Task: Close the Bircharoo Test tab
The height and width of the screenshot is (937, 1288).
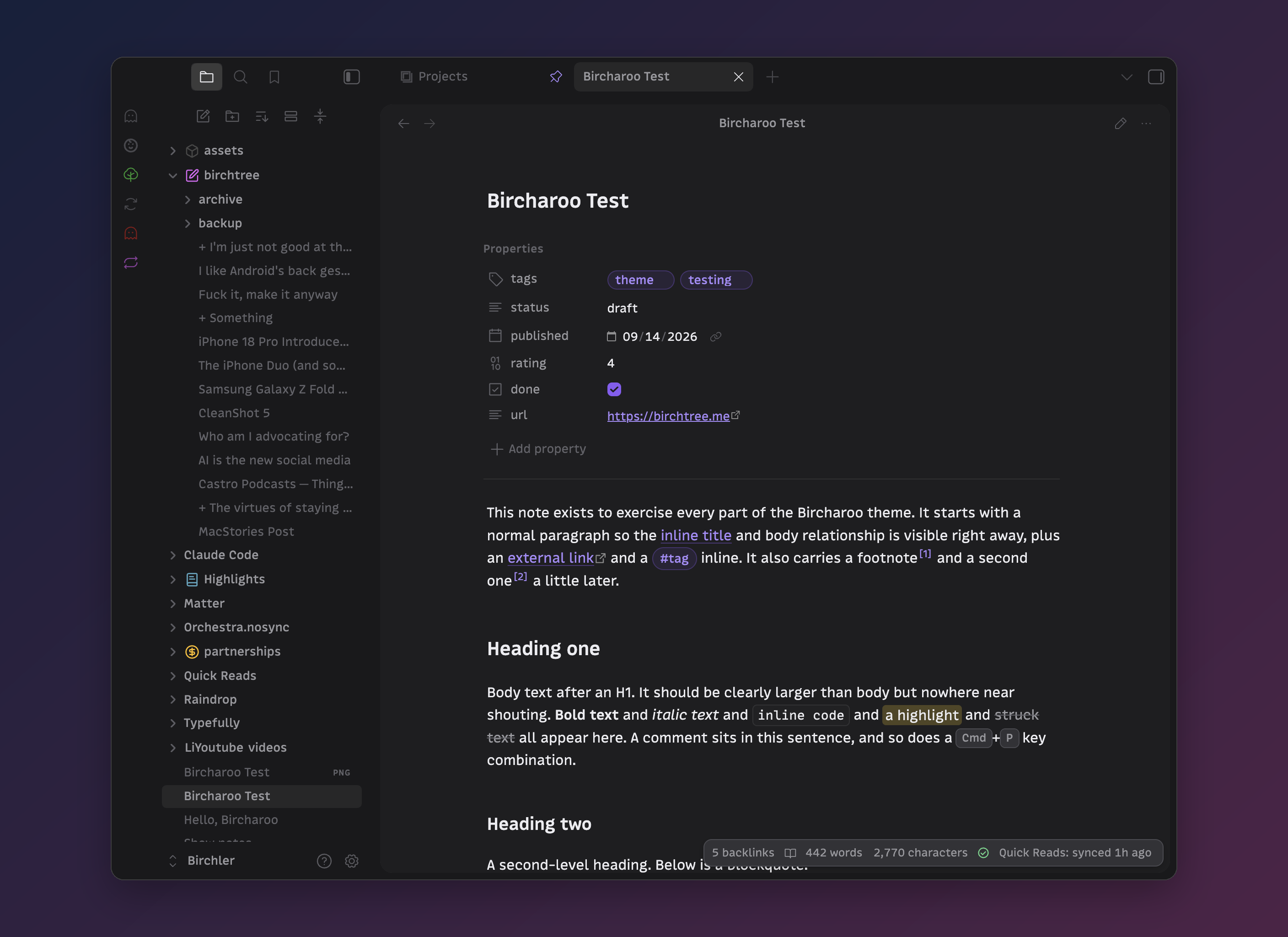Action: (x=738, y=77)
